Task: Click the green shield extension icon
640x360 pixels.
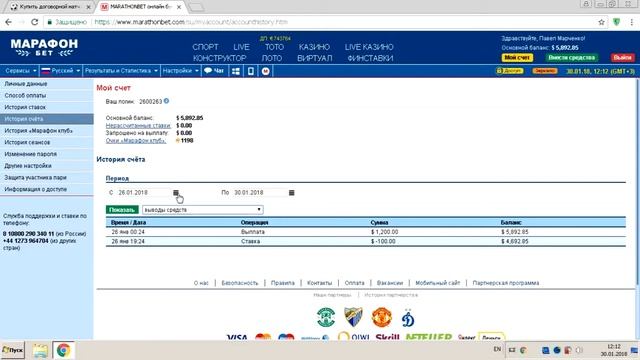Action: point(616,22)
